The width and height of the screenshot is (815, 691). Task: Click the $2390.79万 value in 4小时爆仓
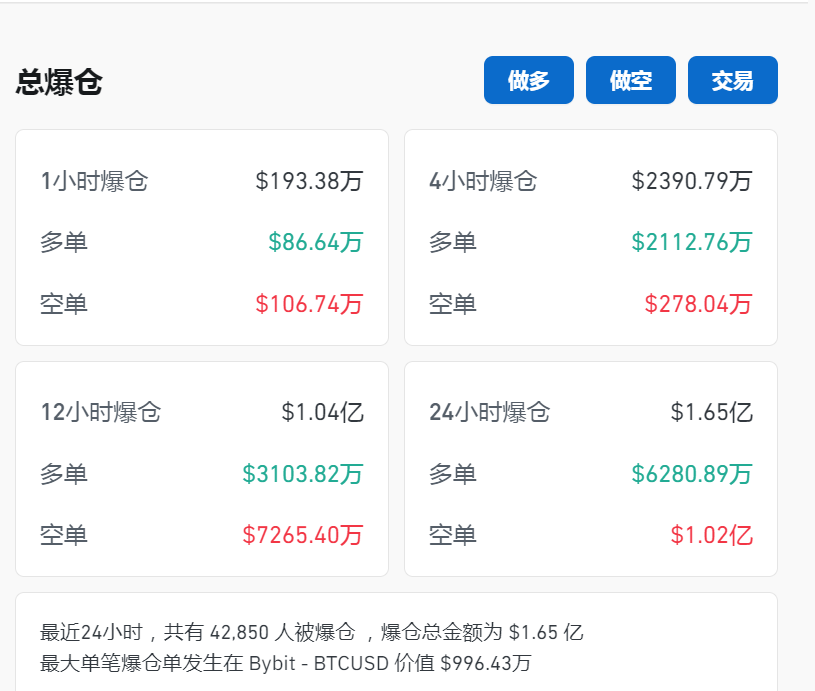693,181
